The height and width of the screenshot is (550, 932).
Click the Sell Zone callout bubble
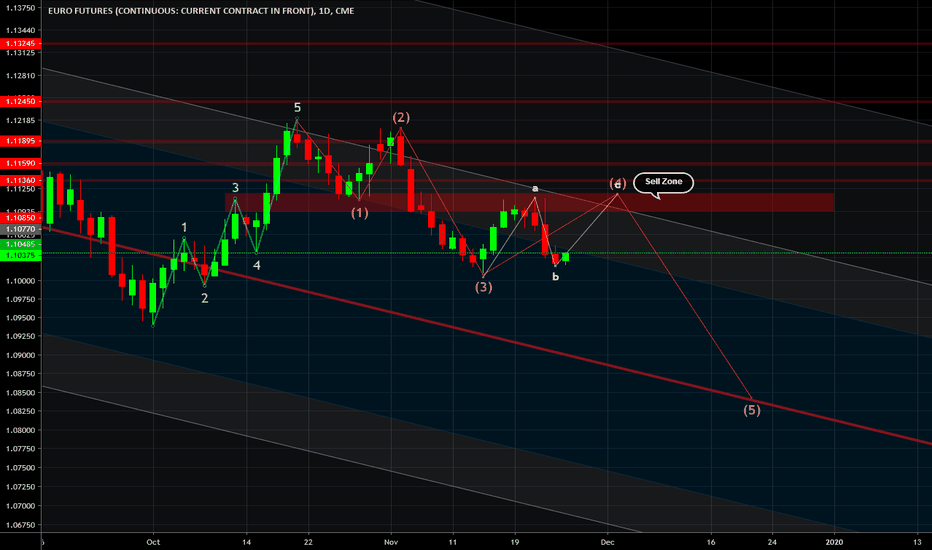coord(663,182)
